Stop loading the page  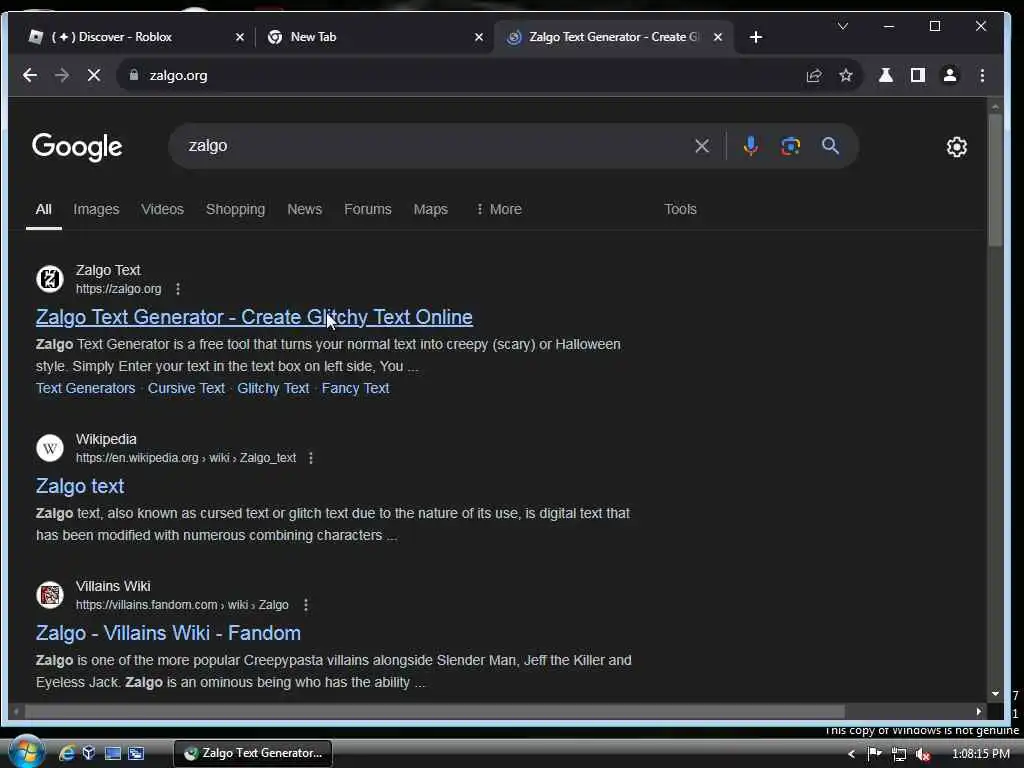click(x=94, y=75)
